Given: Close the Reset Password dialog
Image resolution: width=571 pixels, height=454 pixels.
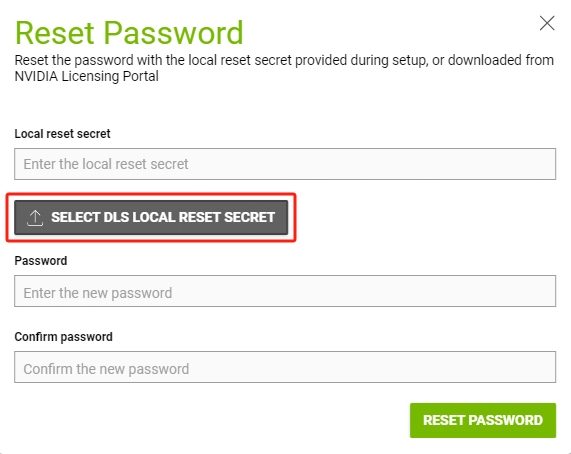Looking at the screenshot, I should pos(547,23).
